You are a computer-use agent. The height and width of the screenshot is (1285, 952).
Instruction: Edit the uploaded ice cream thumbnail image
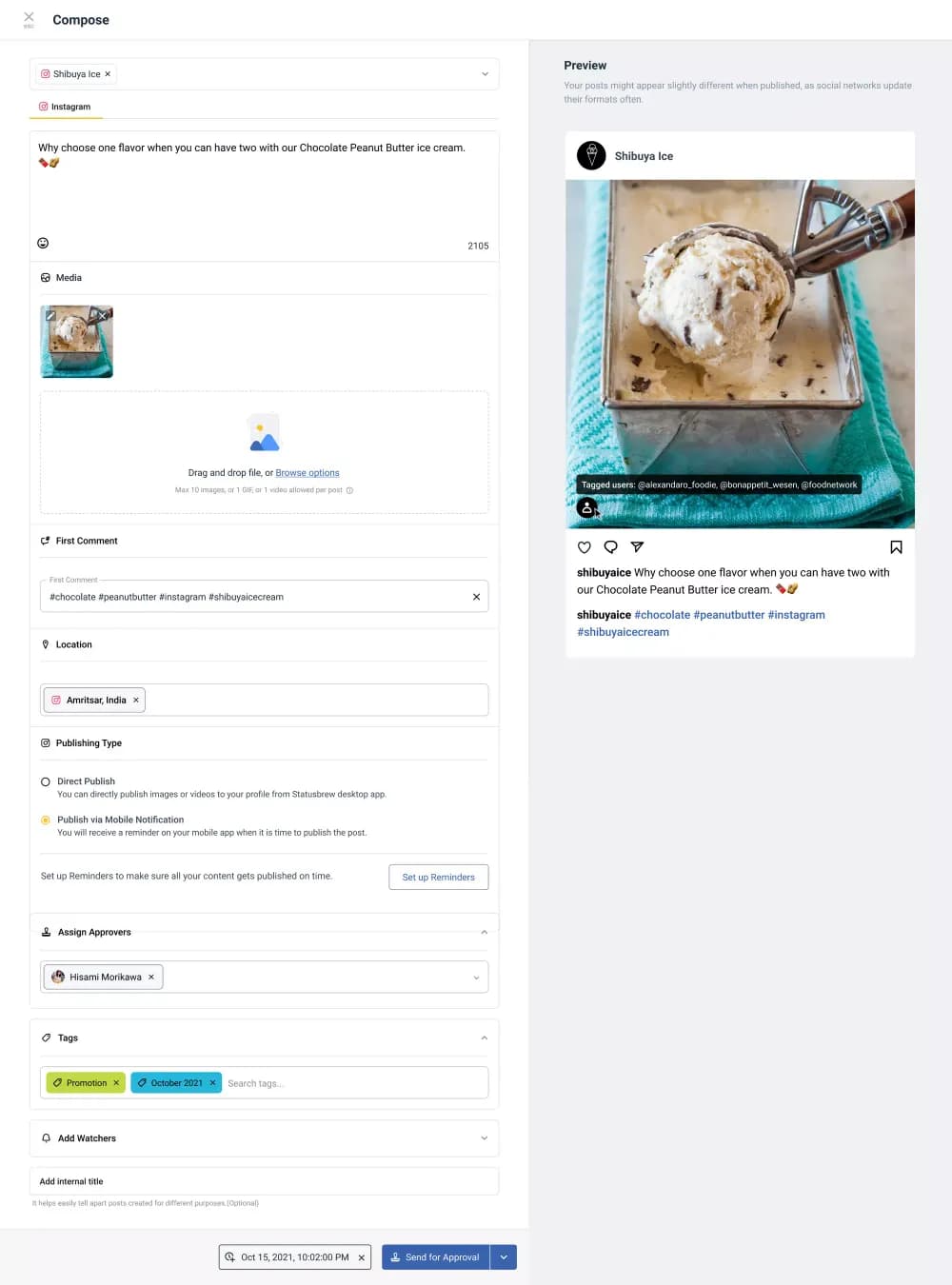point(50,316)
